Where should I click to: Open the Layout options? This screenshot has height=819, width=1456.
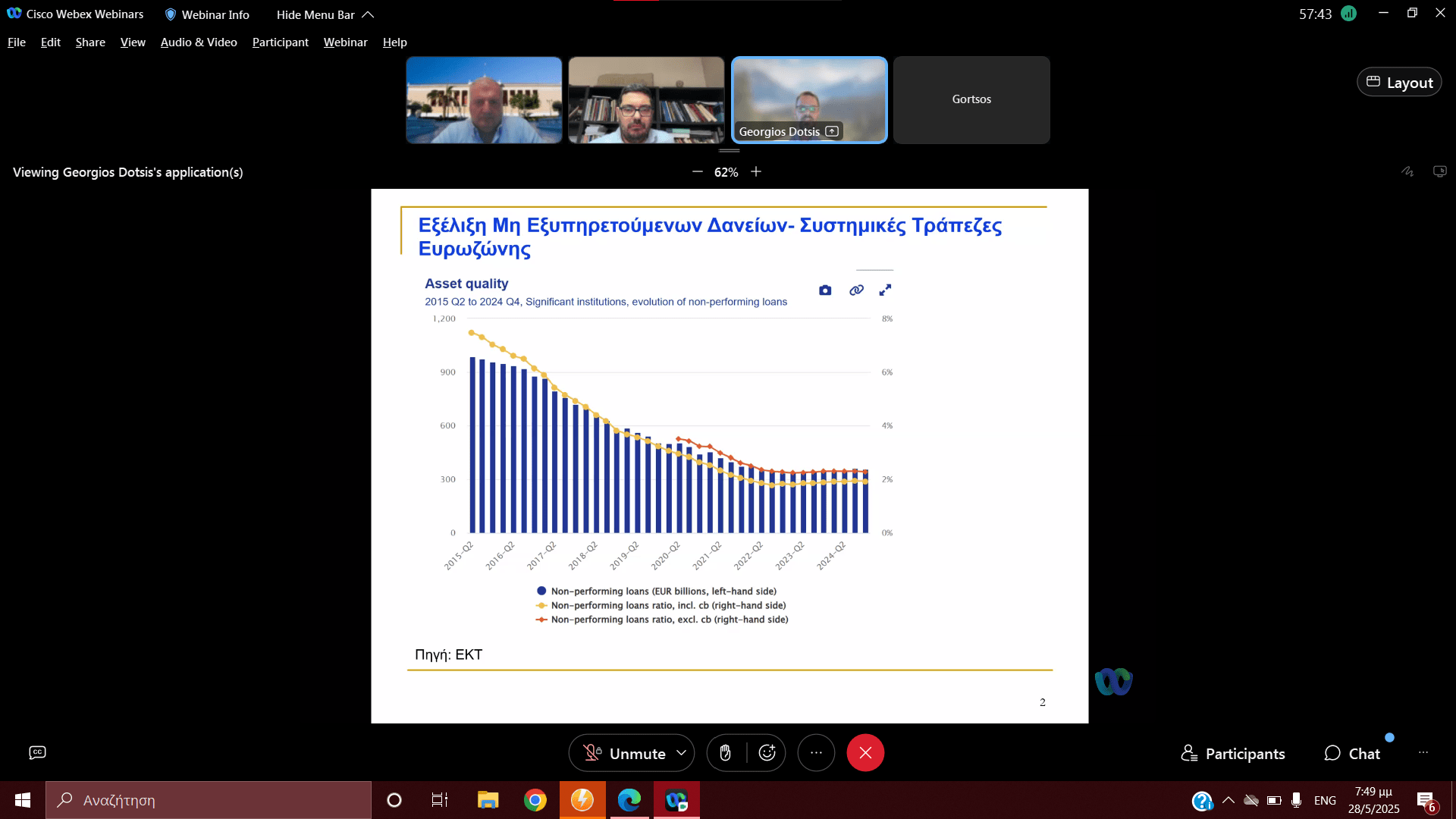pyautogui.click(x=1399, y=82)
